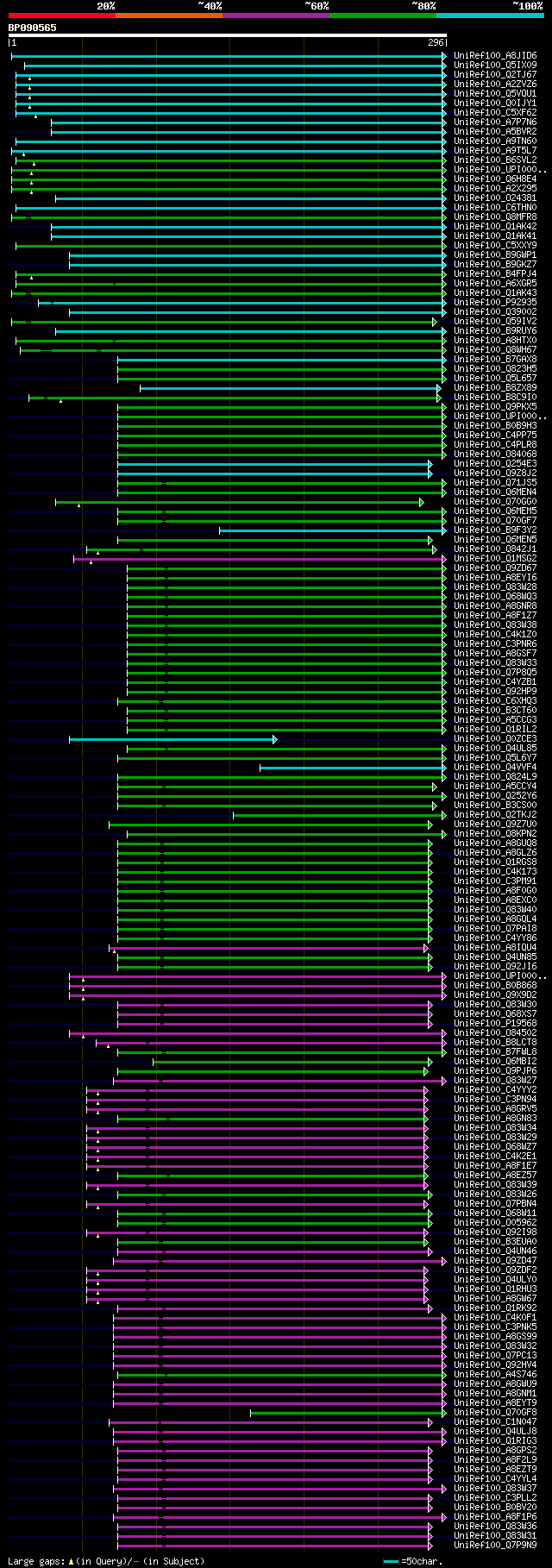The image size is (552, 1568).
Task: Open hit UniRef100_Q2TJ67
Action: pos(495,75)
